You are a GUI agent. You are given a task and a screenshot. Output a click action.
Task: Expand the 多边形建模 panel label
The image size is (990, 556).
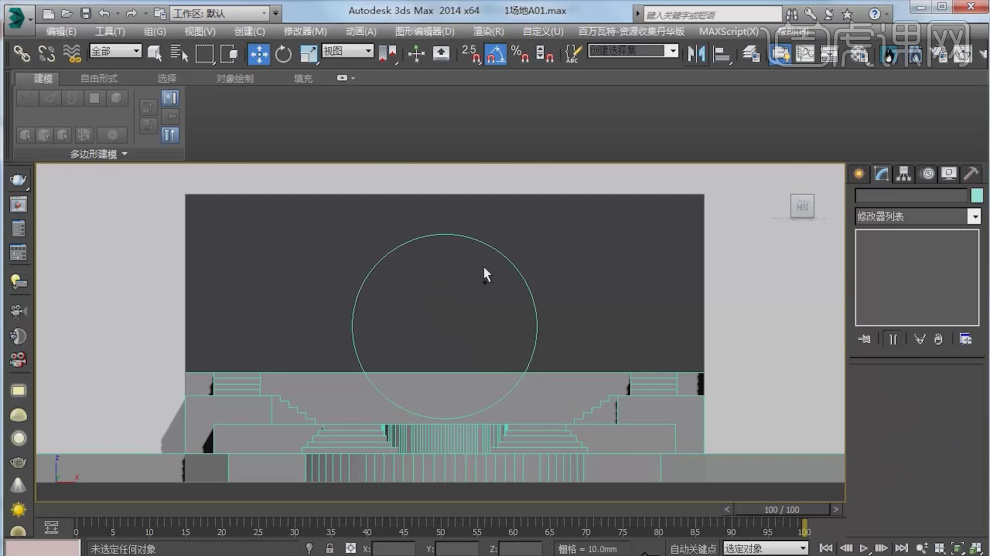pos(98,154)
